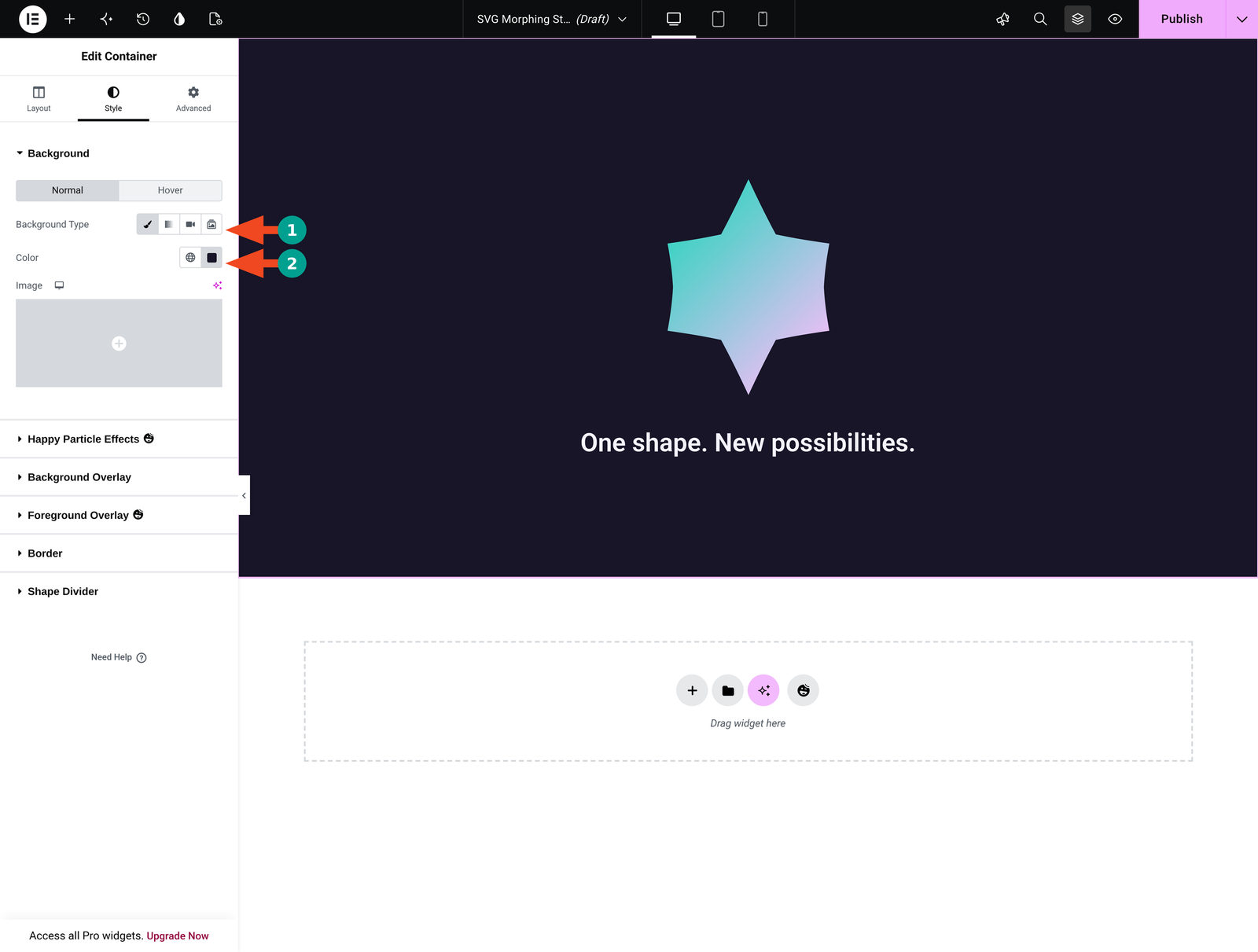The image size is (1258, 952).
Task: Collapse the editor side panel
Action: click(x=244, y=495)
